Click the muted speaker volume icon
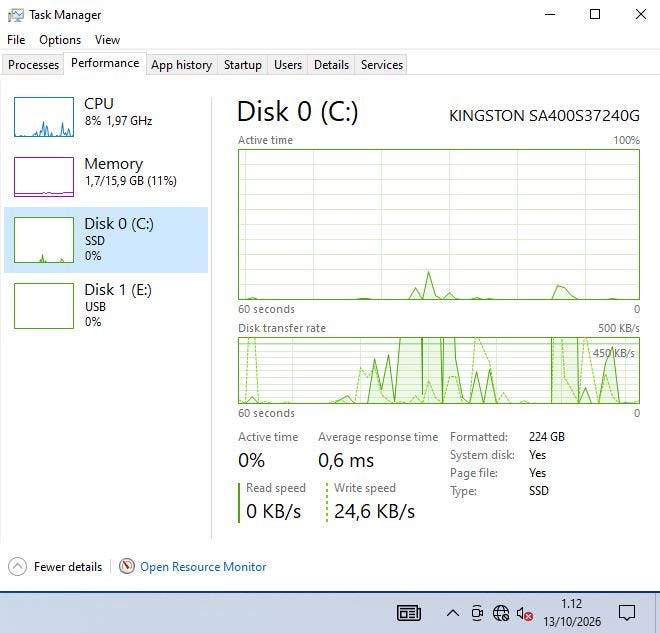Image resolution: width=660 pixels, height=633 pixels. (x=524, y=614)
